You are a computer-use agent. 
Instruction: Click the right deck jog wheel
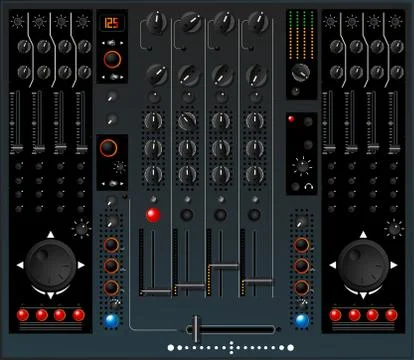(x=363, y=265)
